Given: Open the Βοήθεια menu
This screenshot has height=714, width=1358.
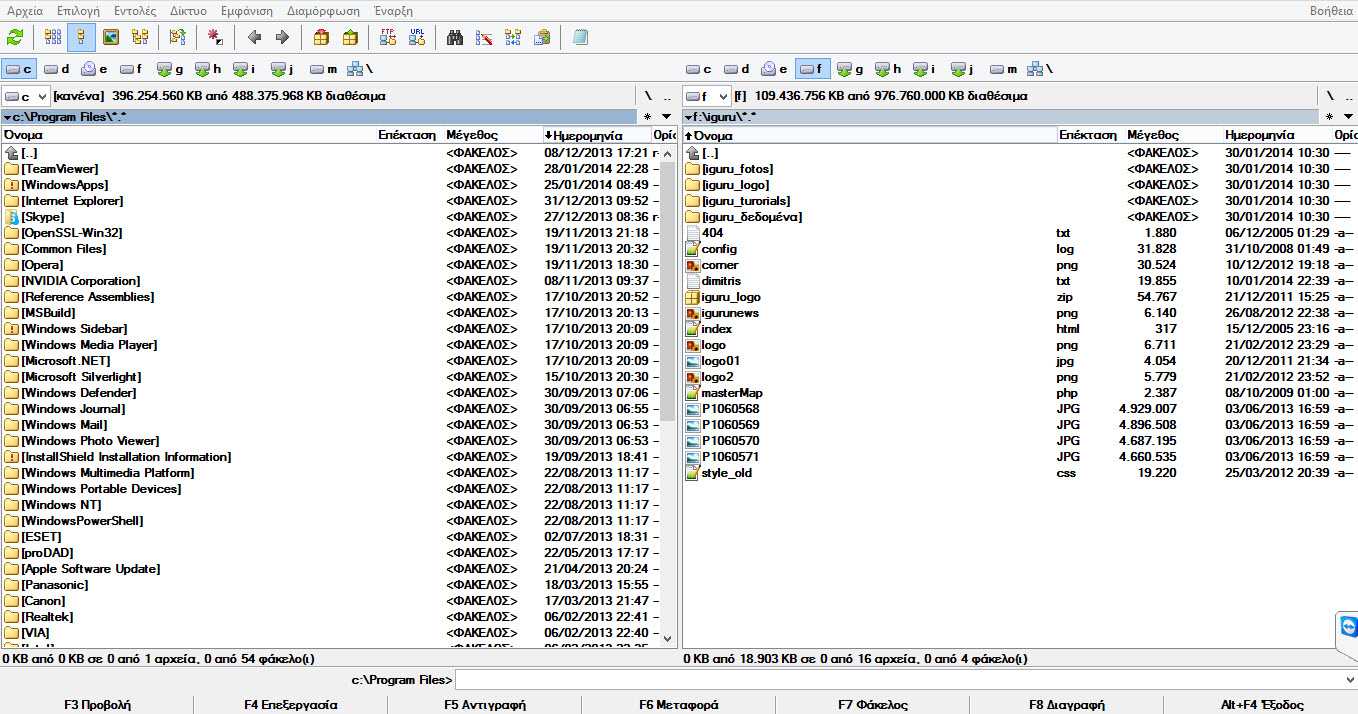Looking at the screenshot, I should tap(1331, 10).
